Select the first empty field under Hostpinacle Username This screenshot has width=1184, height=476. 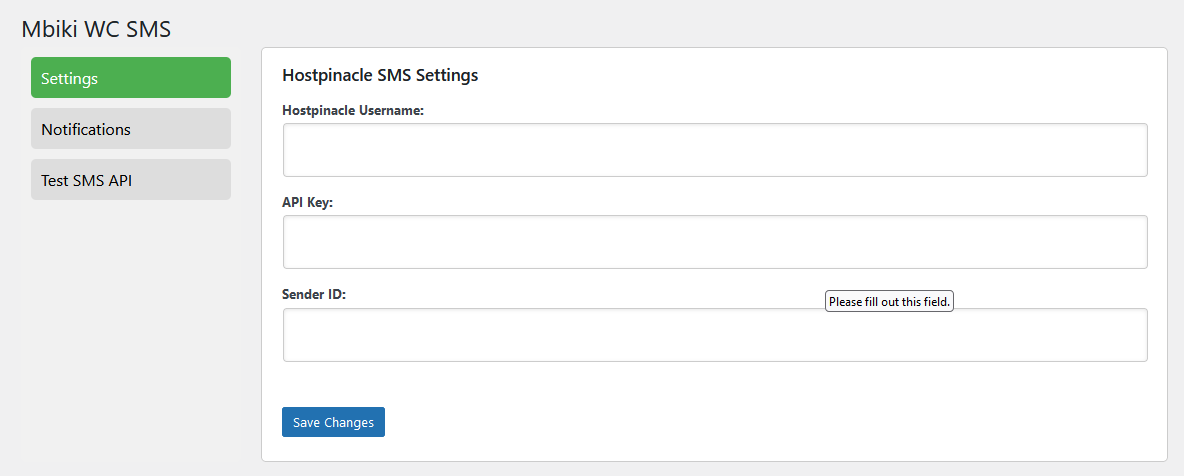(x=715, y=150)
